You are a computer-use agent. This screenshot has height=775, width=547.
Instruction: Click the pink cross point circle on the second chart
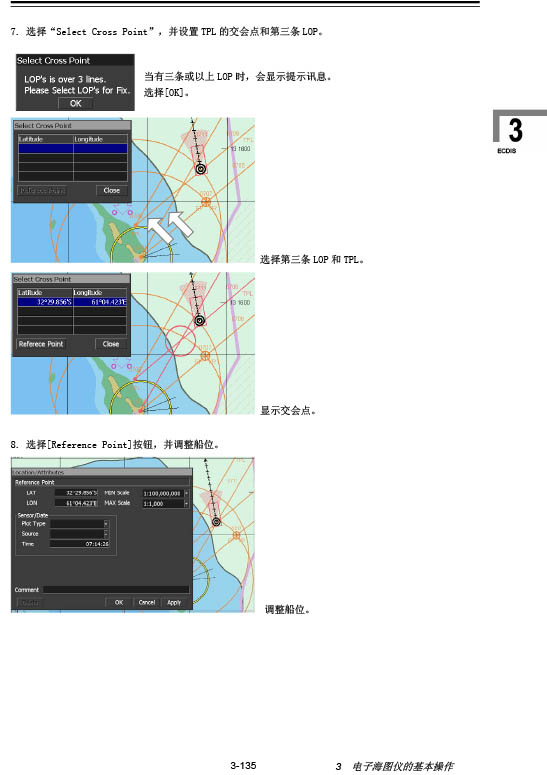click(180, 340)
